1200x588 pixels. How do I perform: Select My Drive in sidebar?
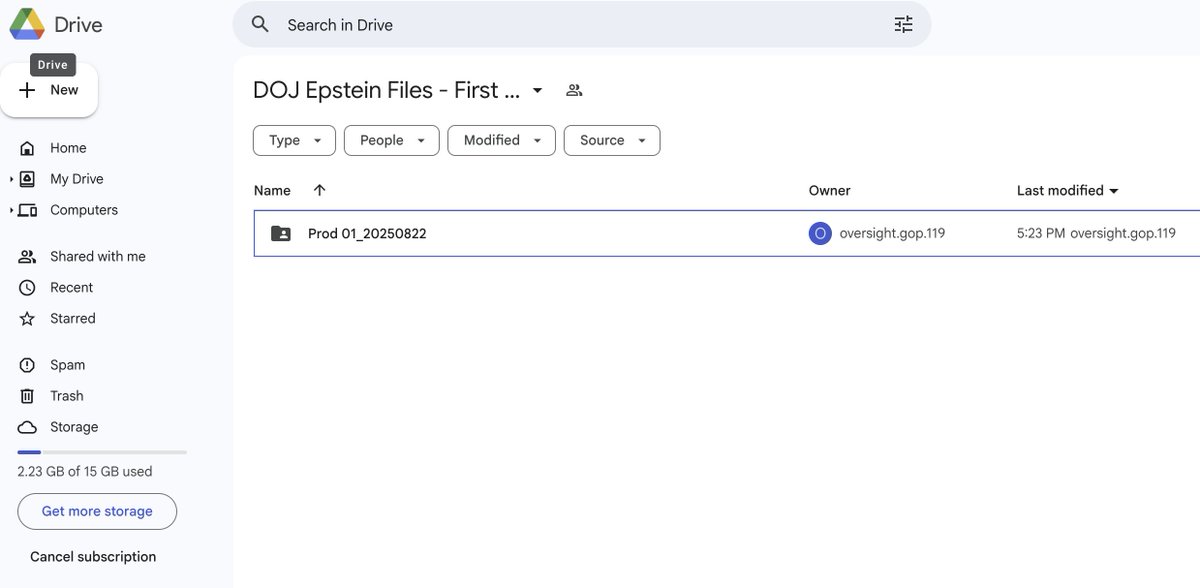pos(77,179)
